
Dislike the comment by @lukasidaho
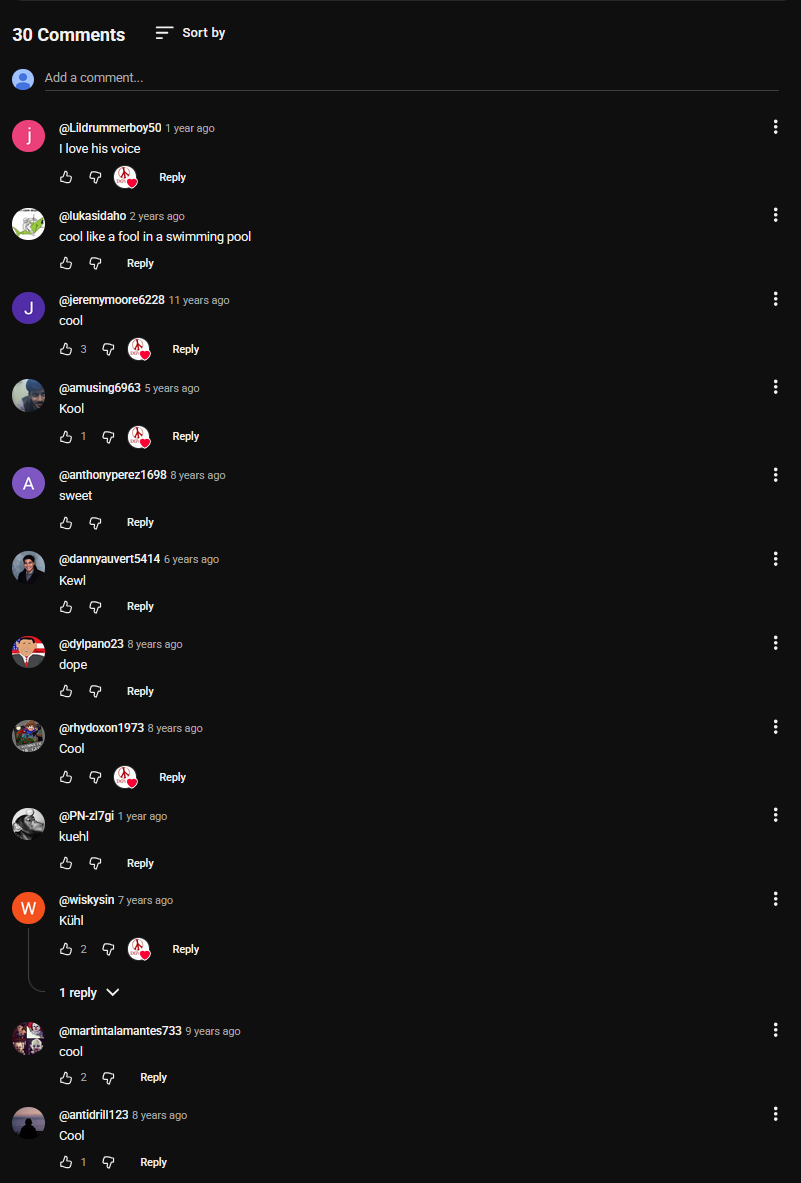tap(95, 263)
